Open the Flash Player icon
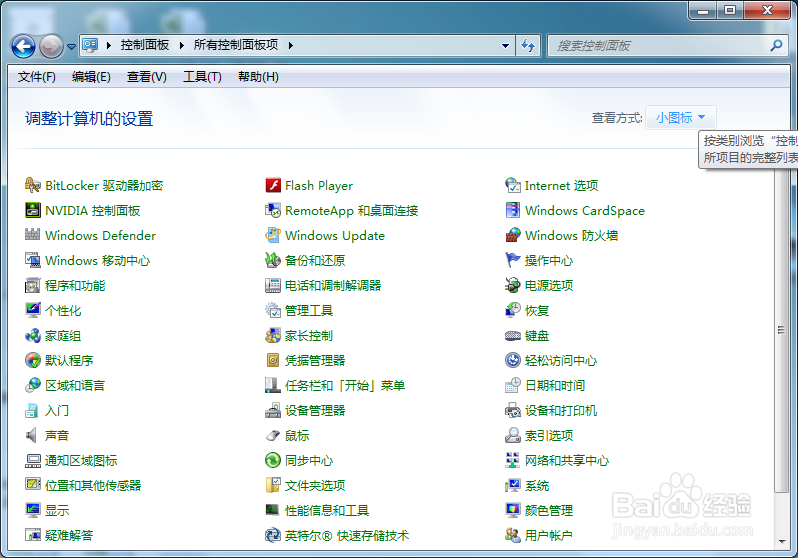This screenshot has width=798, height=558. [273, 185]
